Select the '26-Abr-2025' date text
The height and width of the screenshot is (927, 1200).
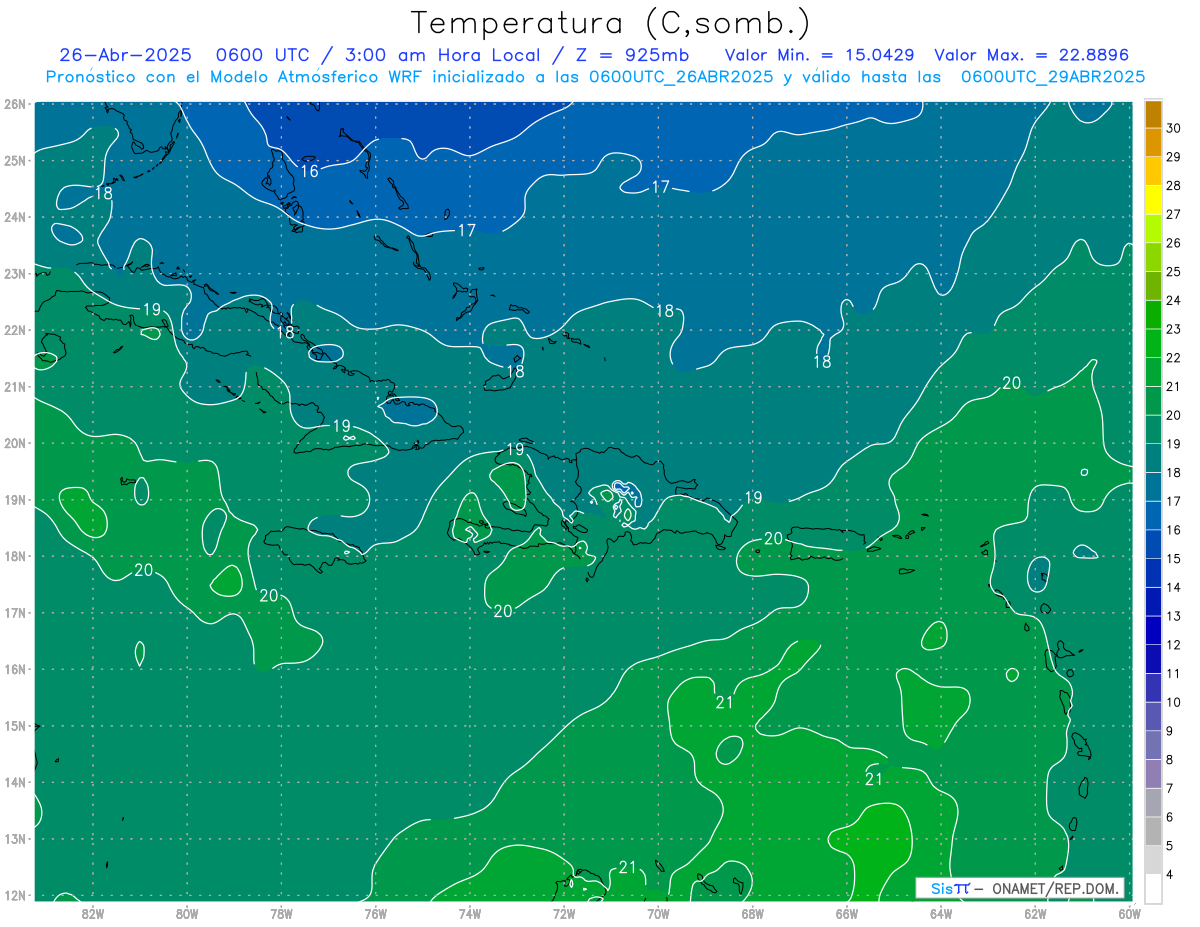(x=125, y=55)
